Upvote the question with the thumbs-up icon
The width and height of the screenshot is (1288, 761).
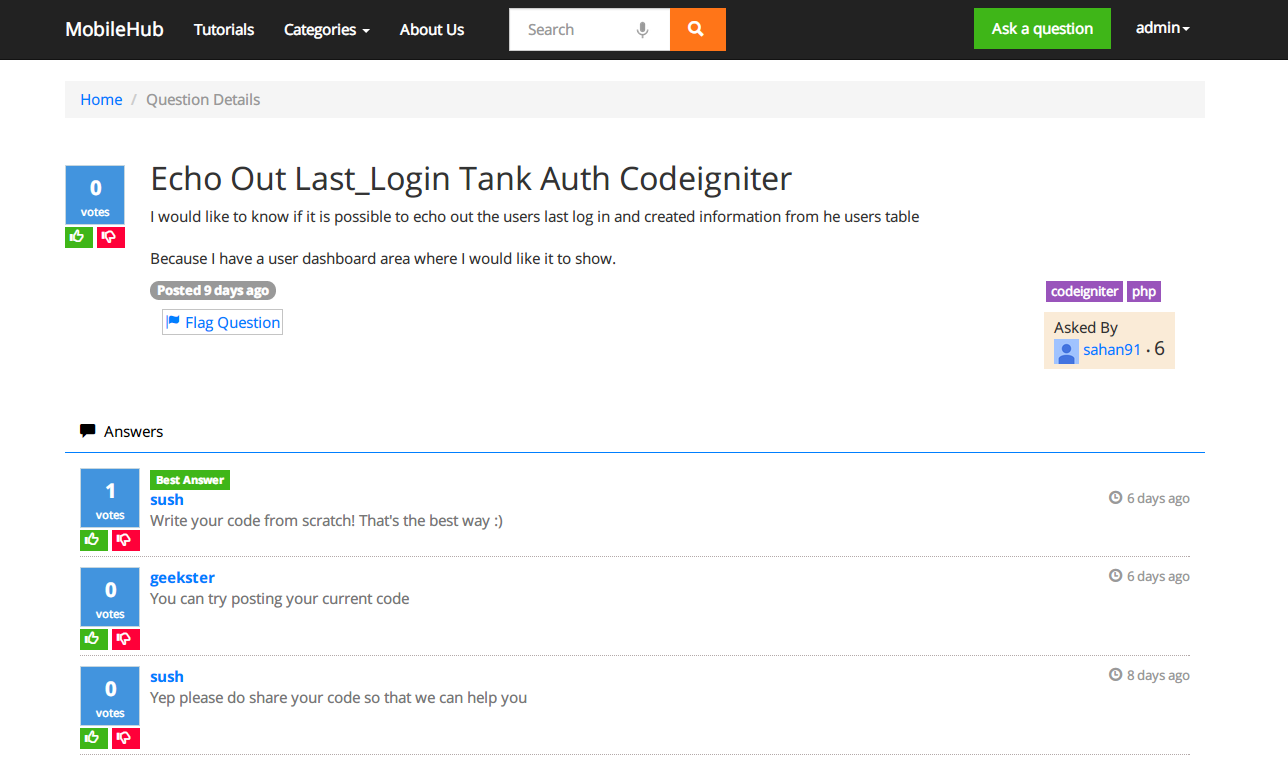tap(79, 237)
